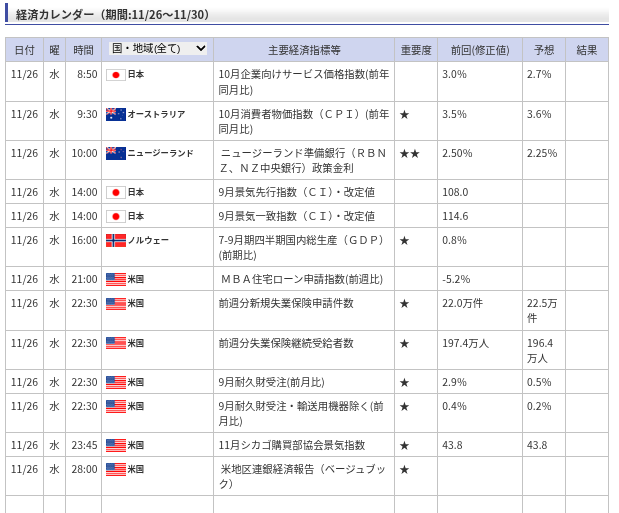Click the star in the Norway GDP row
This screenshot has height=513, width=619.
point(404,240)
